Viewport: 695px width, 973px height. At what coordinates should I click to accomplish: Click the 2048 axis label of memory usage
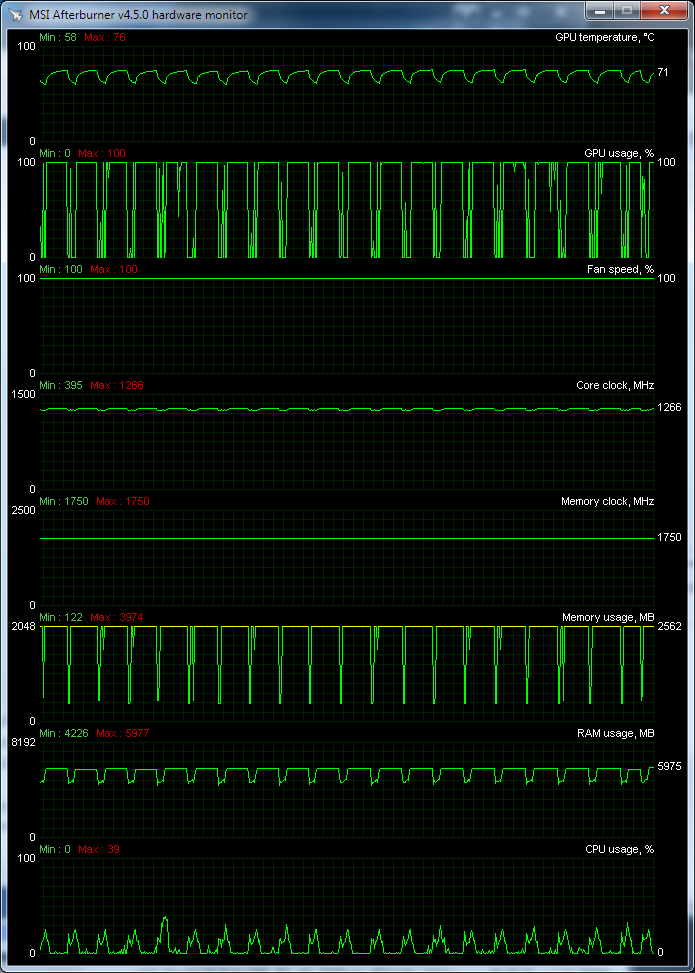24,627
